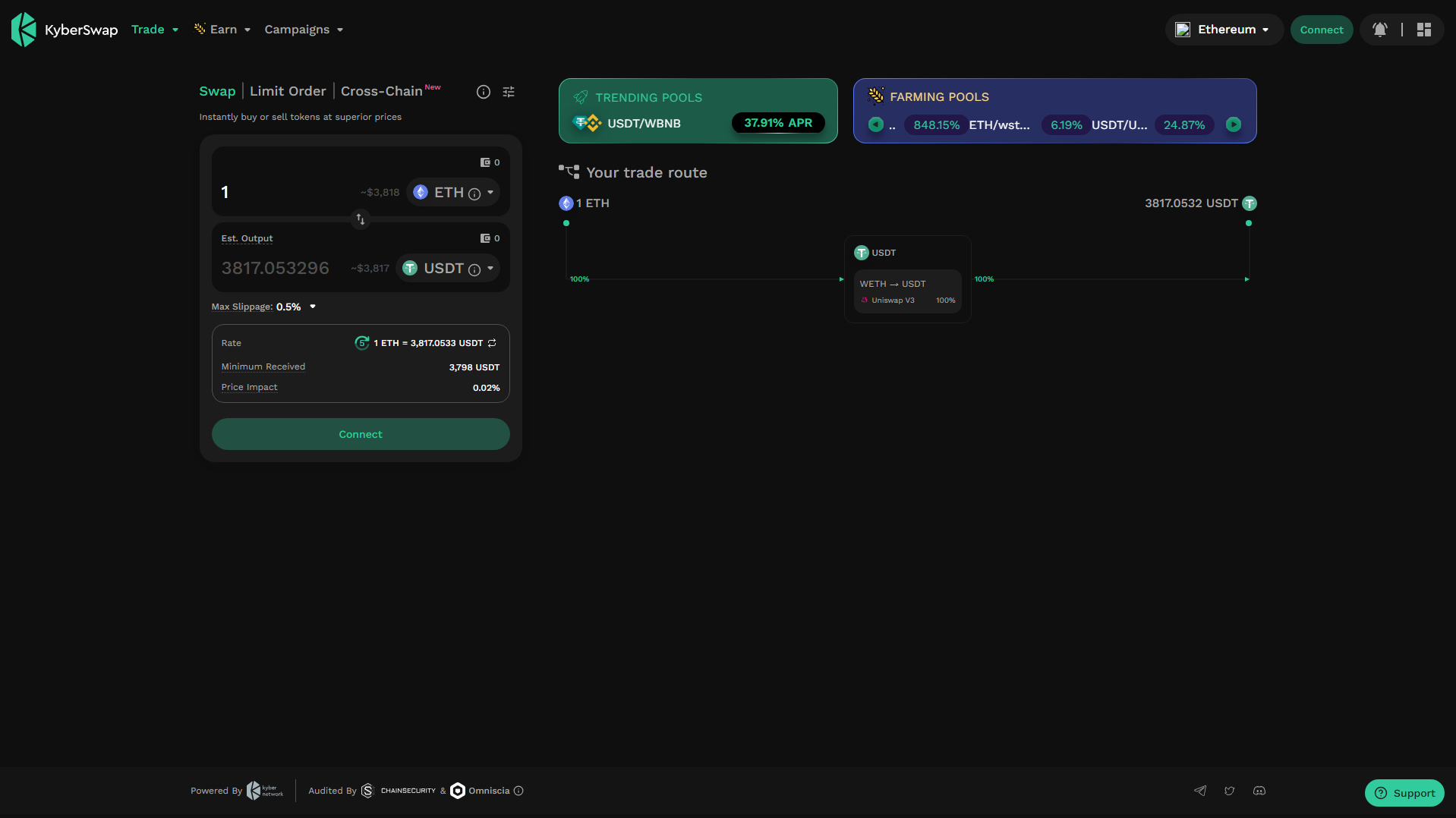Viewport: 1456px width, 818px height.
Task: Click the Connect wallet button in swap form
Action: [361, 434]
